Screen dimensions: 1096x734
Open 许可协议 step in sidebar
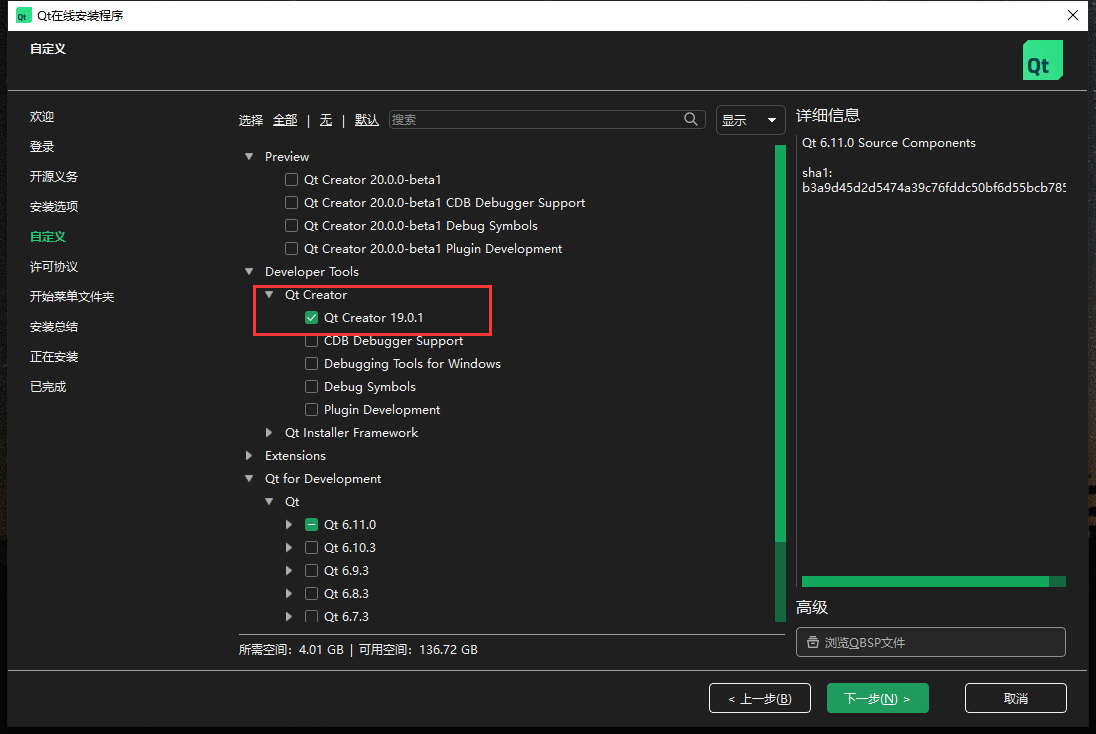click(x=54, y=267)
